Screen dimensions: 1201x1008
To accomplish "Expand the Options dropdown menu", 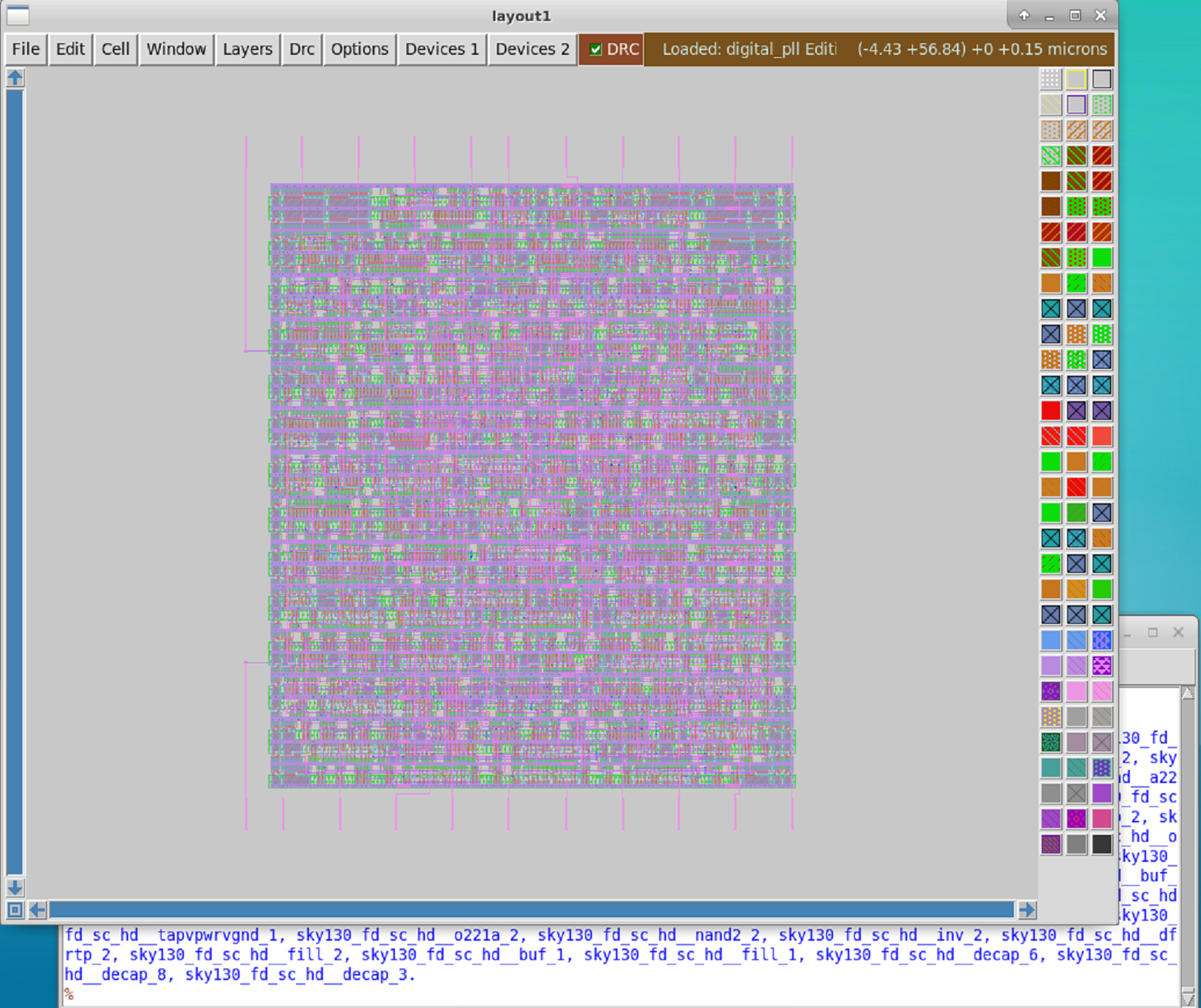I will coord(359,49).
